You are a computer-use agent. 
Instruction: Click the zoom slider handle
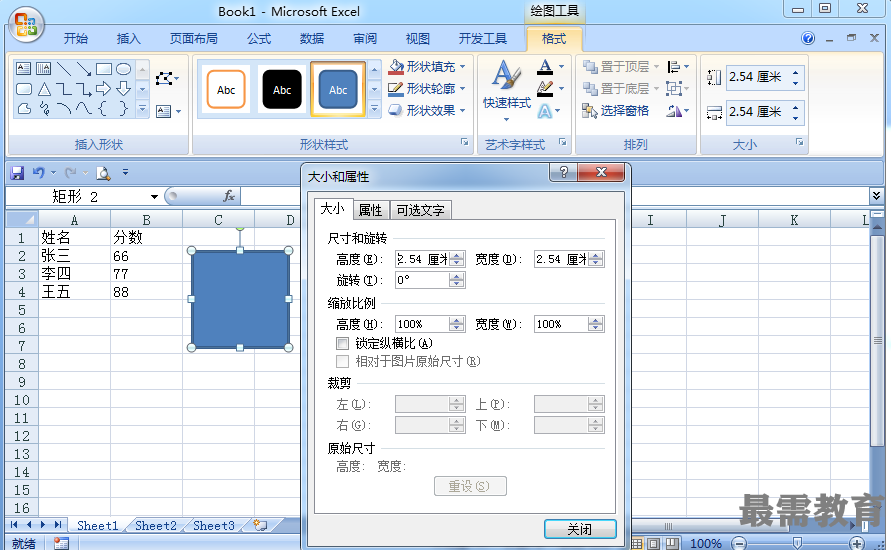(x=797, y=543)
